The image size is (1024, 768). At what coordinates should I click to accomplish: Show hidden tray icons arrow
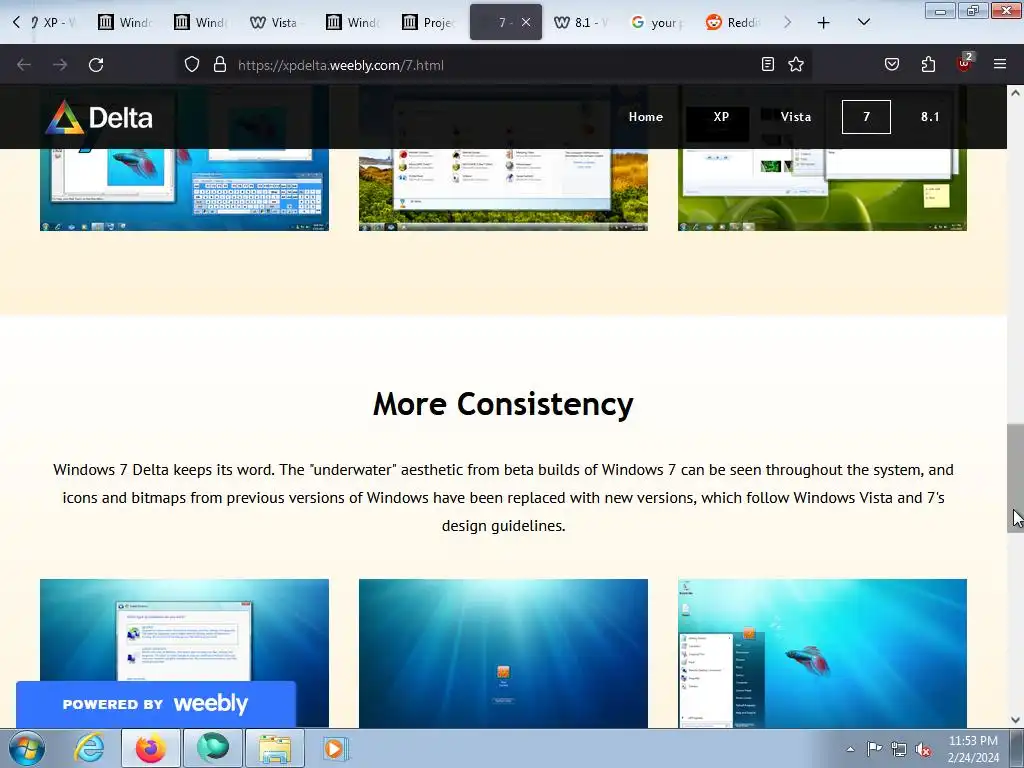click(850, 749)
